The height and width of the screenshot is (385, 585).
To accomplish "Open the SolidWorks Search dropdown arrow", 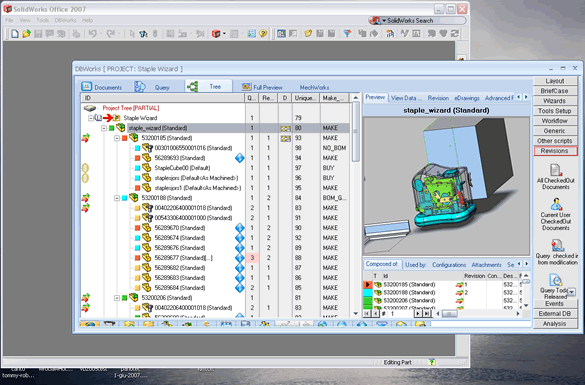I will point(384,21).
